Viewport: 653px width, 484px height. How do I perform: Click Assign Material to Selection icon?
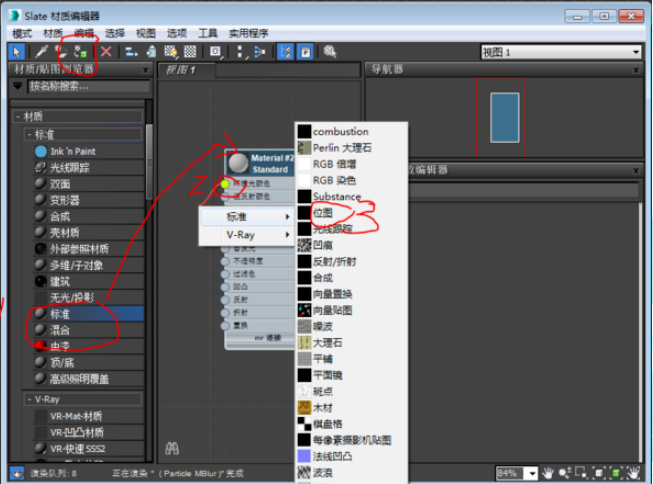click(81, 52)
